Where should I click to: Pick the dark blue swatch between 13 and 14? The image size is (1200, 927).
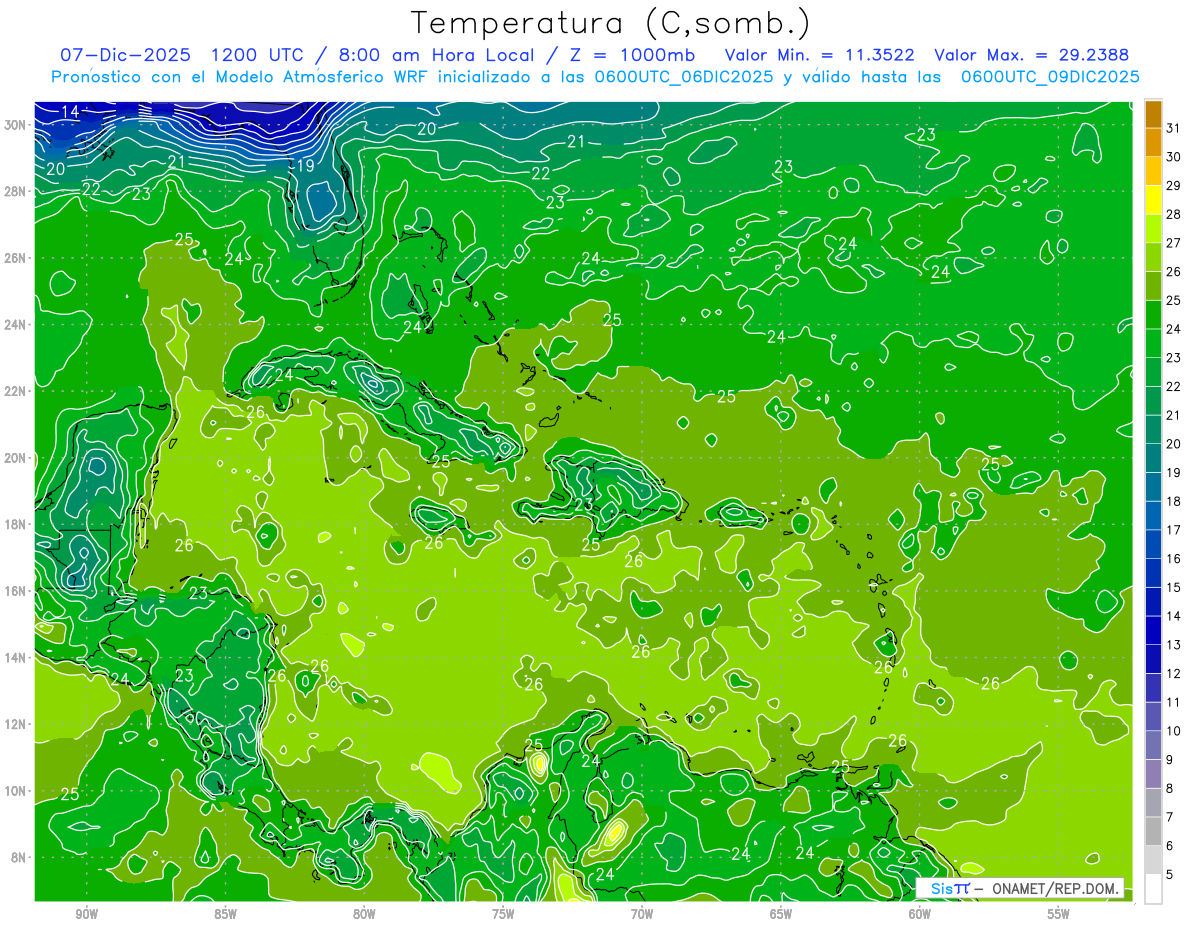[x=1153, y=631]
